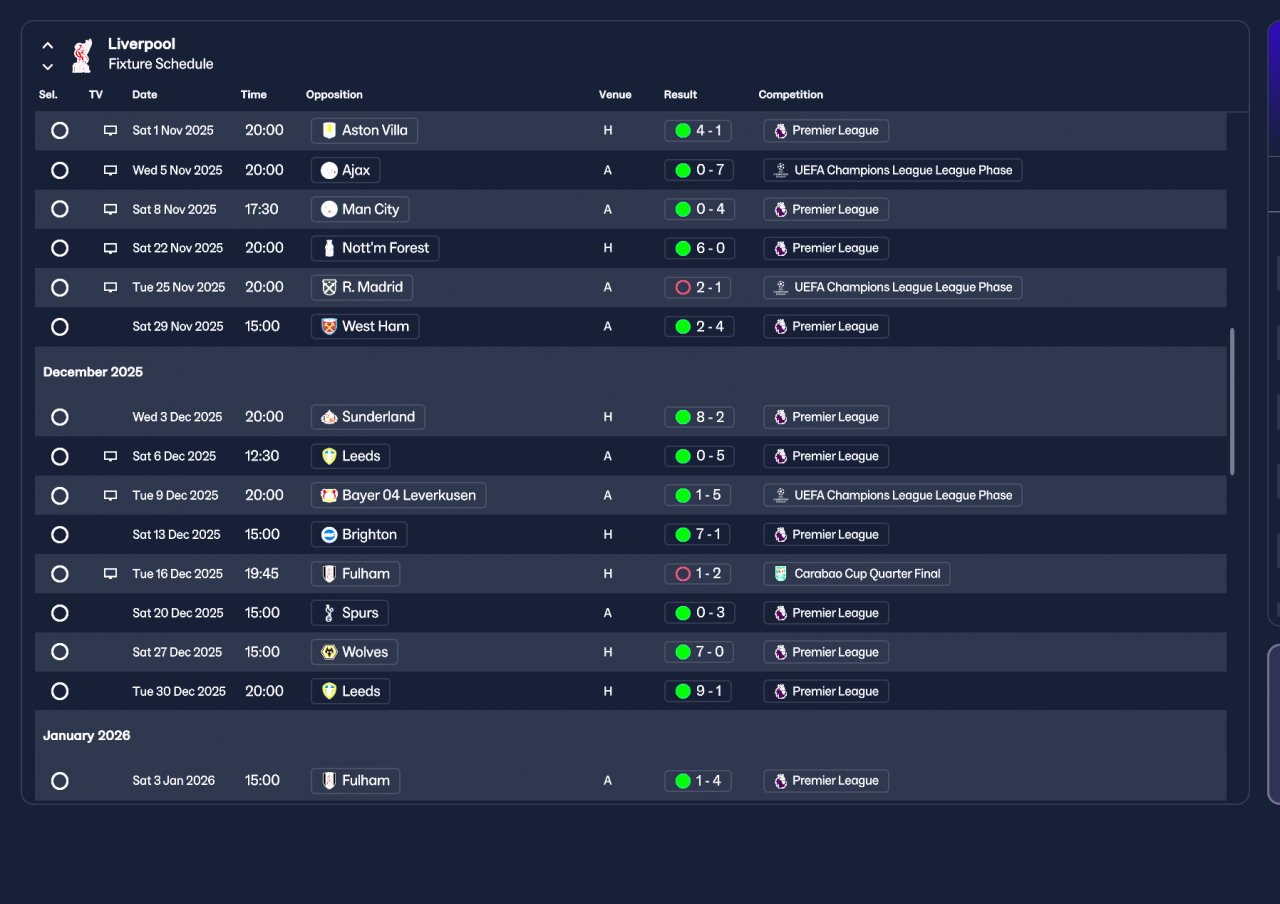Click the Date column header

pos(145,95)
